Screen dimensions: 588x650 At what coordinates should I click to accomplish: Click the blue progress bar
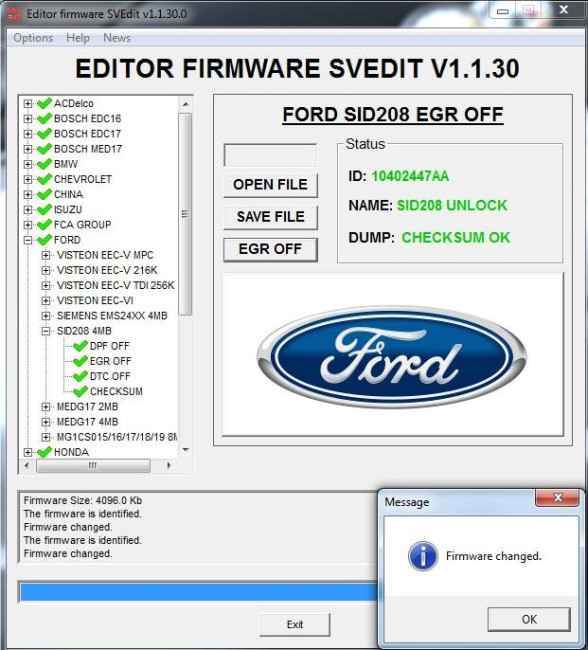point(198,592)
